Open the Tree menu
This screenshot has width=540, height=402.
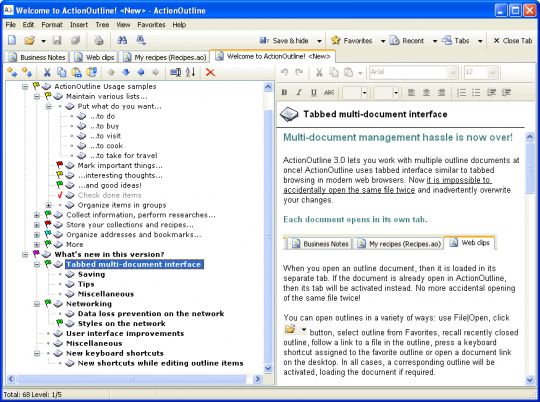102,25
